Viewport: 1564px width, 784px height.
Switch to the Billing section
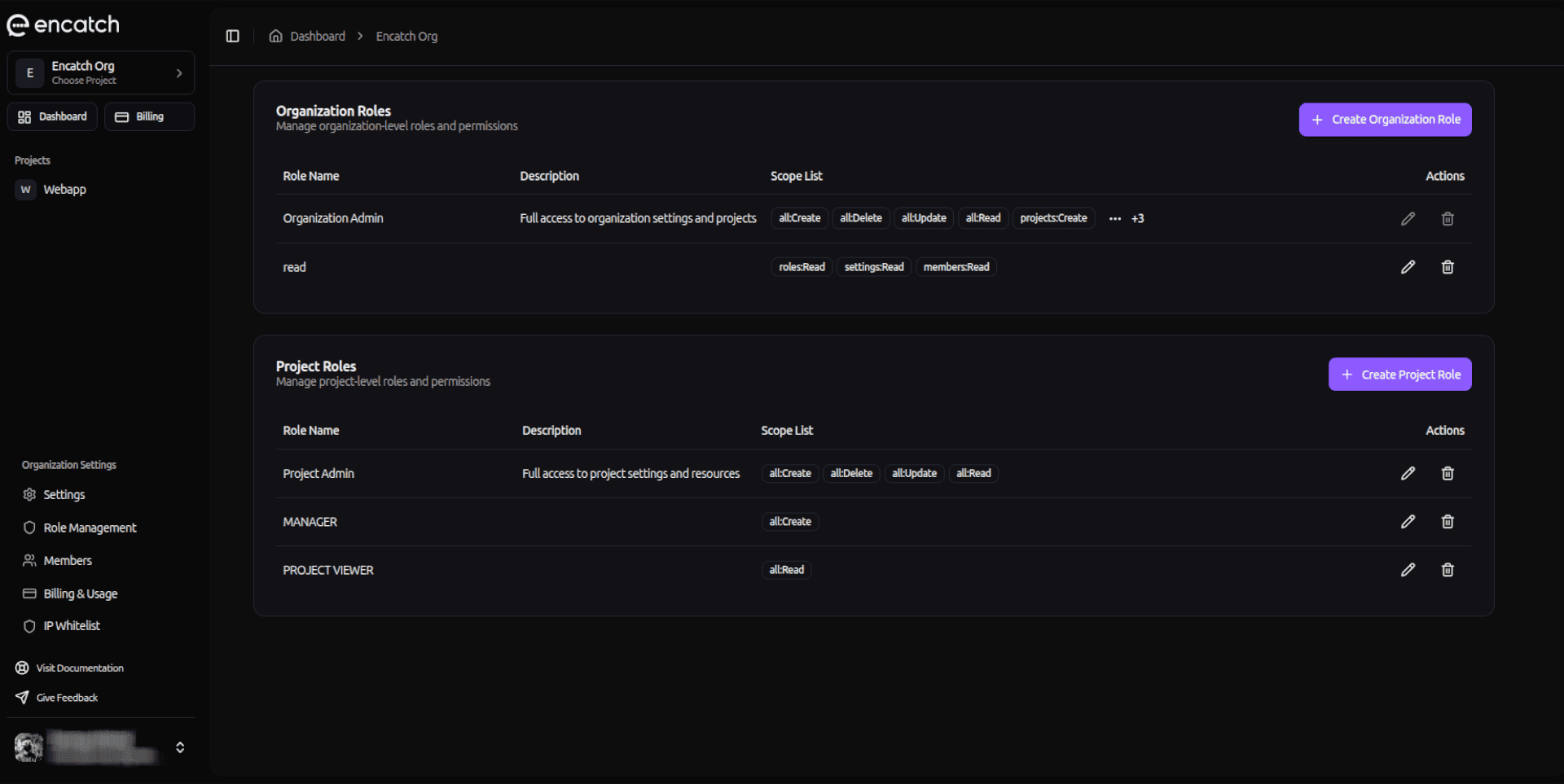coord(149,116)
